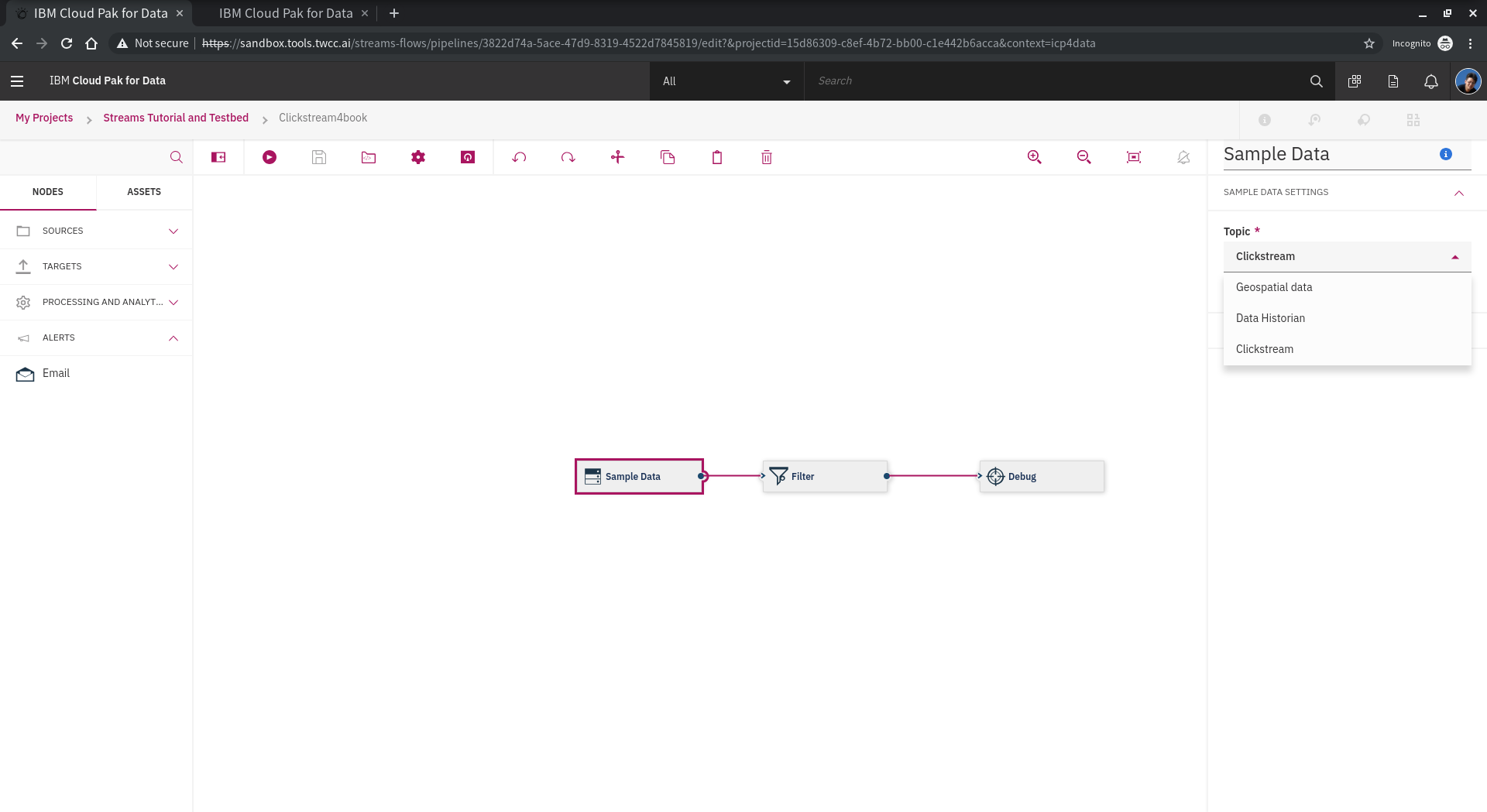This screenshot has width=1487, height=812.
Task: Zoom in on the canvas
Action: pos(1034,157)
